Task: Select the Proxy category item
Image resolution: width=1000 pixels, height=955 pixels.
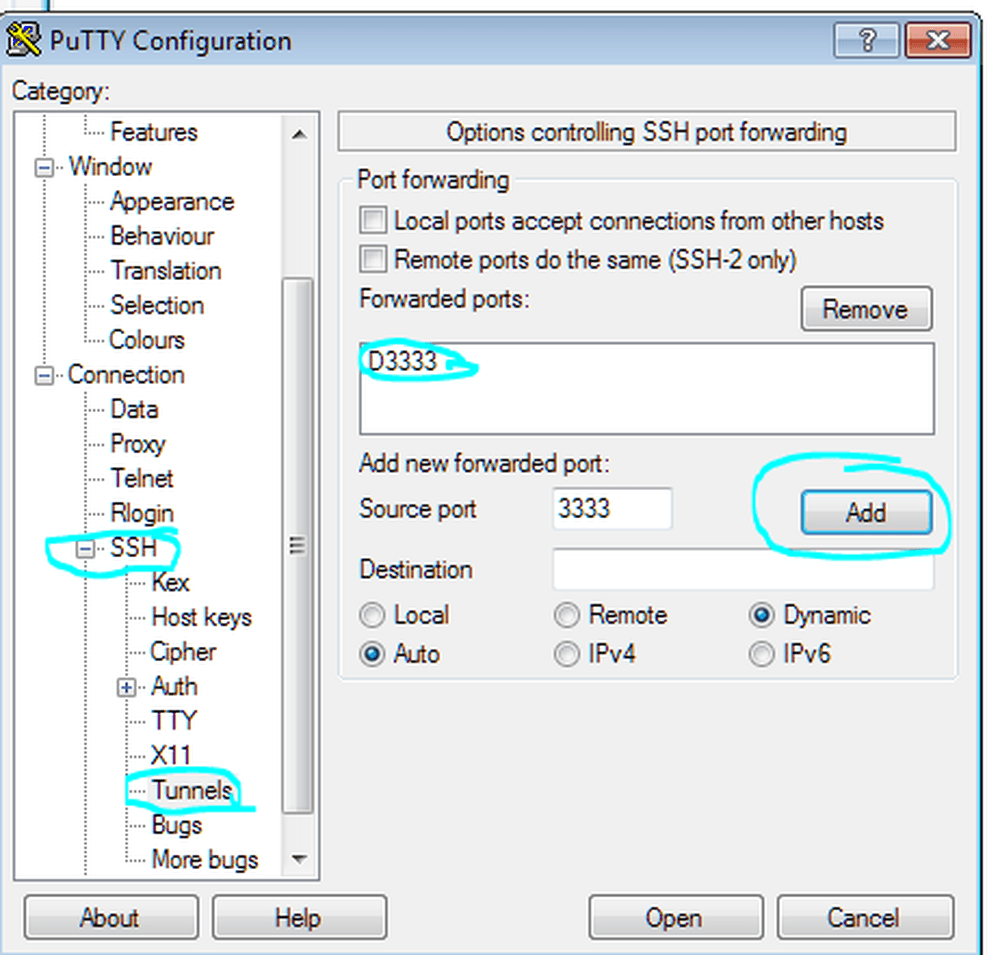Action: [138, 444]
